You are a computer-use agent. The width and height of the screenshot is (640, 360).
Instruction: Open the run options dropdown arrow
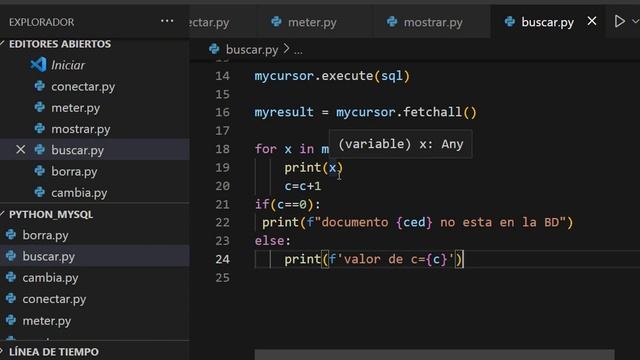pyautogui.click(x=636, y=21)
